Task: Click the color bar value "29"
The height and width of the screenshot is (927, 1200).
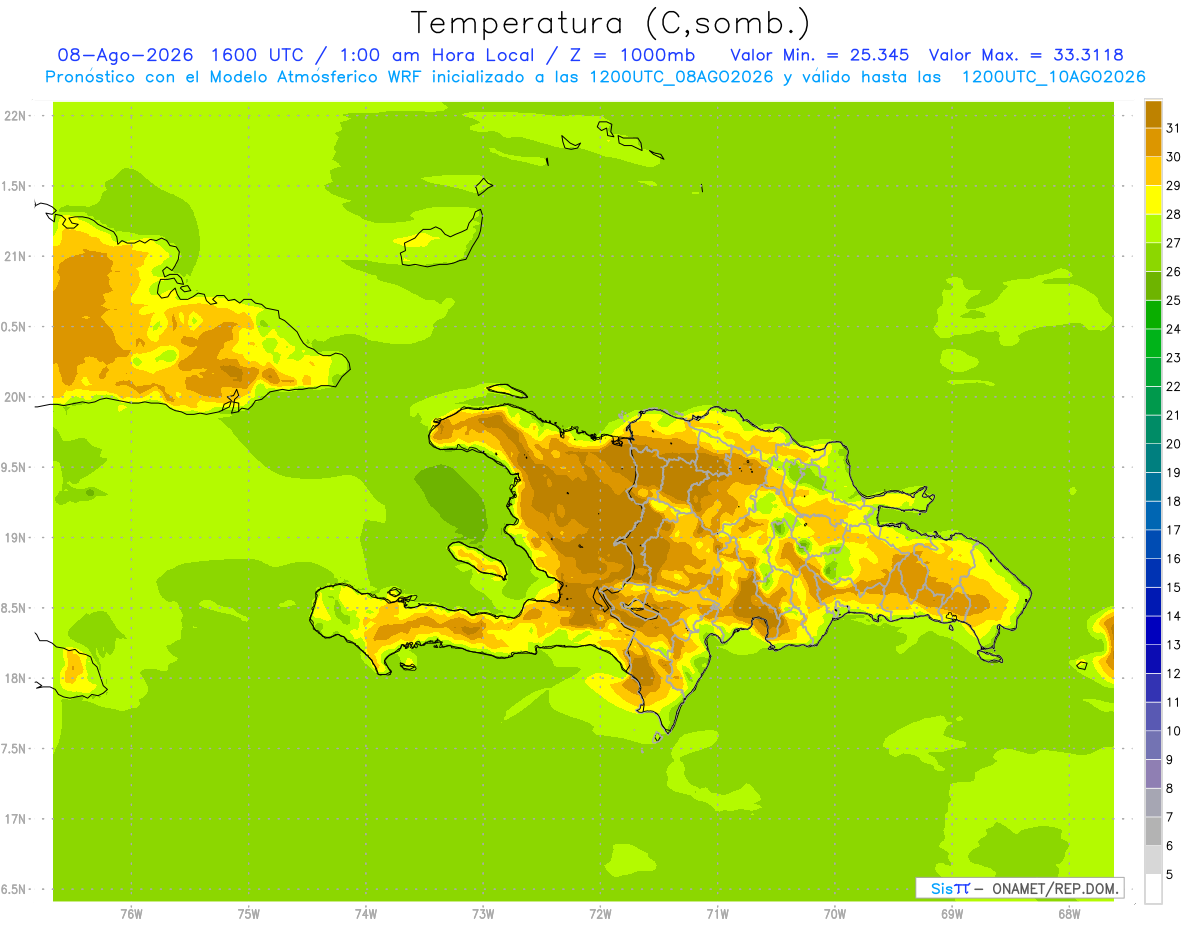Action: pos(1174,185)
